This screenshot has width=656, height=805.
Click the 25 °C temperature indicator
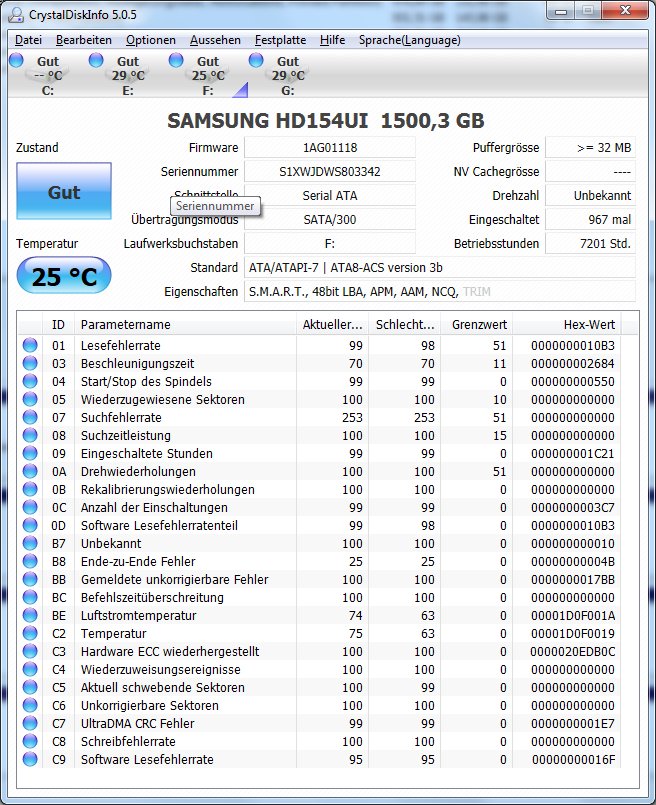(64, 277)
